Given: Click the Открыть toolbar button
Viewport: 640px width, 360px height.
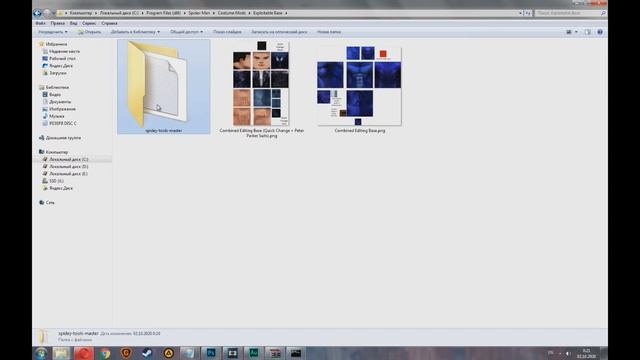Looking at the screenshot, I should 89,32.
